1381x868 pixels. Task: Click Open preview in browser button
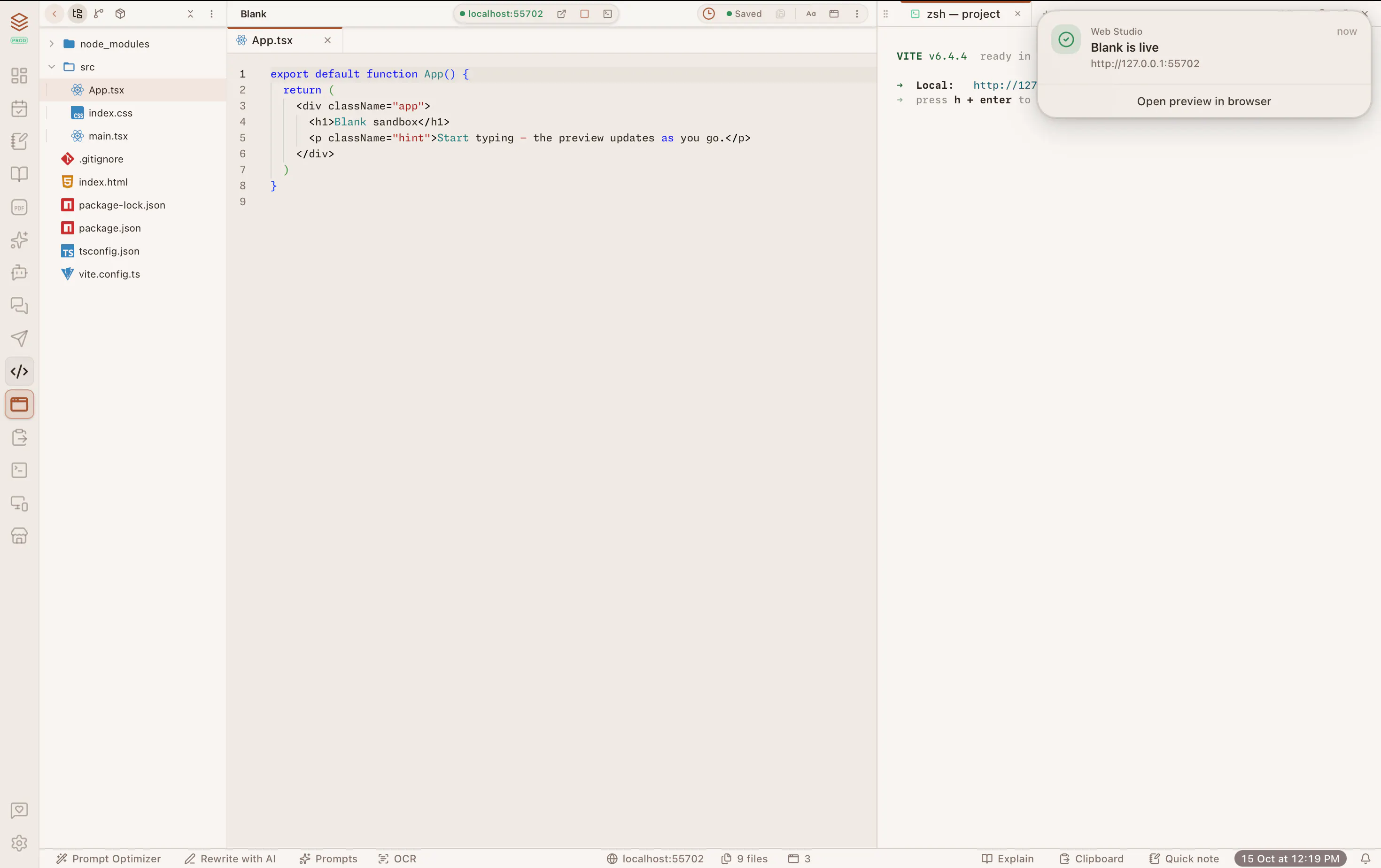click(1204, 101)
